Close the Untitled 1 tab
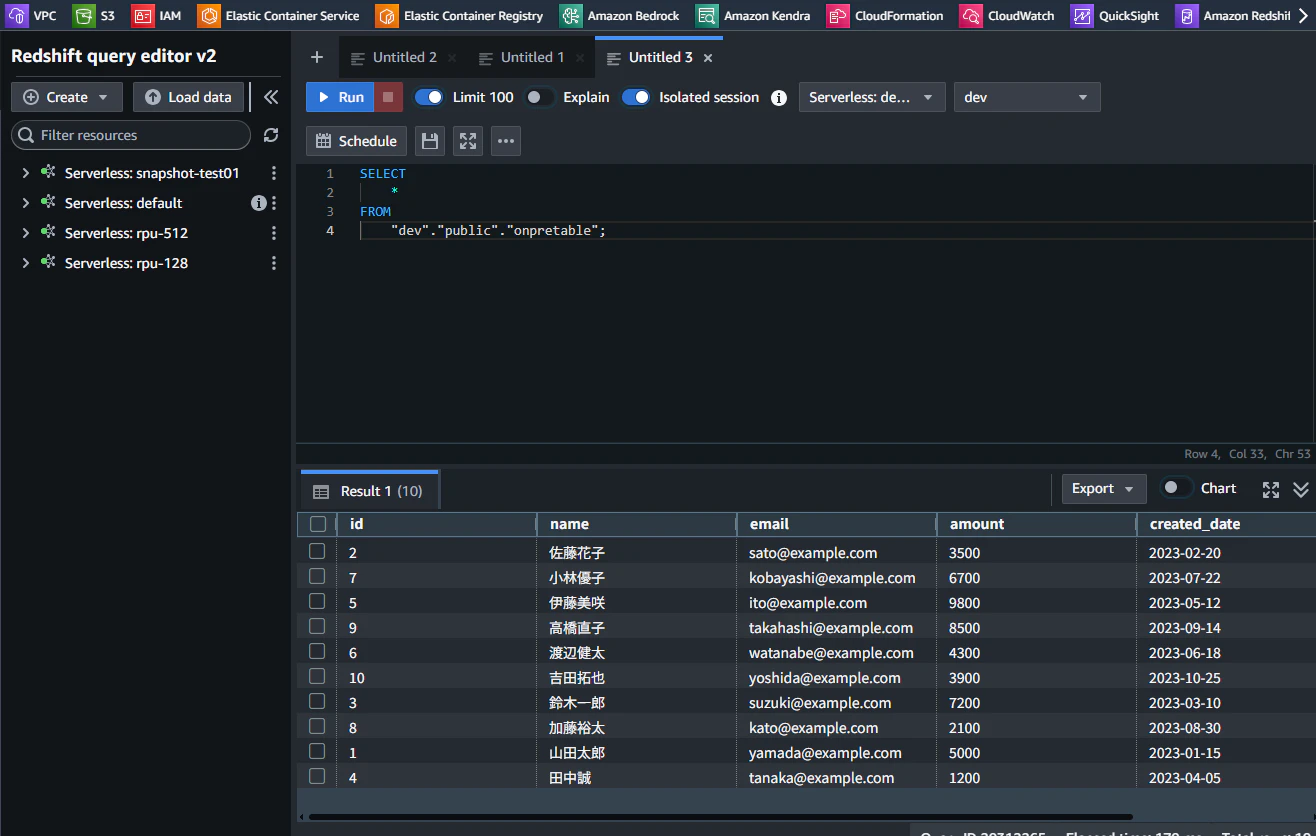1316x836 pixels. click(x=580, y=58)
